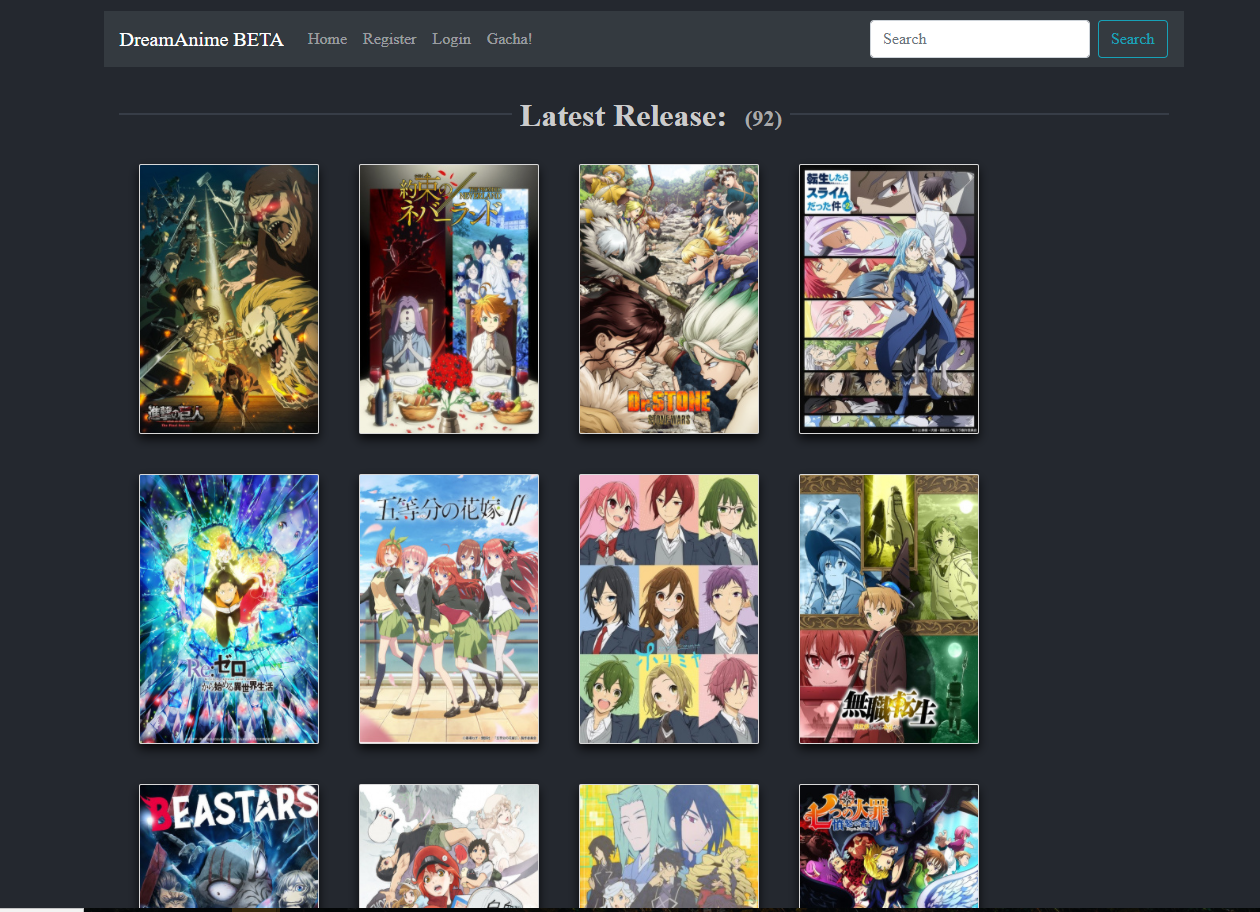Open the Promised Neverland poster

[x=449, y=299]
